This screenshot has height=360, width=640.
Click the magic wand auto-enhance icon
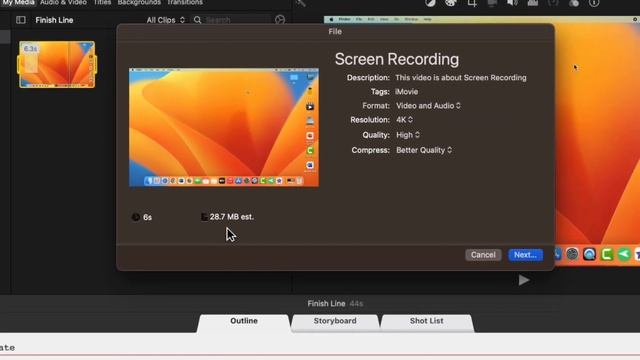301,3
